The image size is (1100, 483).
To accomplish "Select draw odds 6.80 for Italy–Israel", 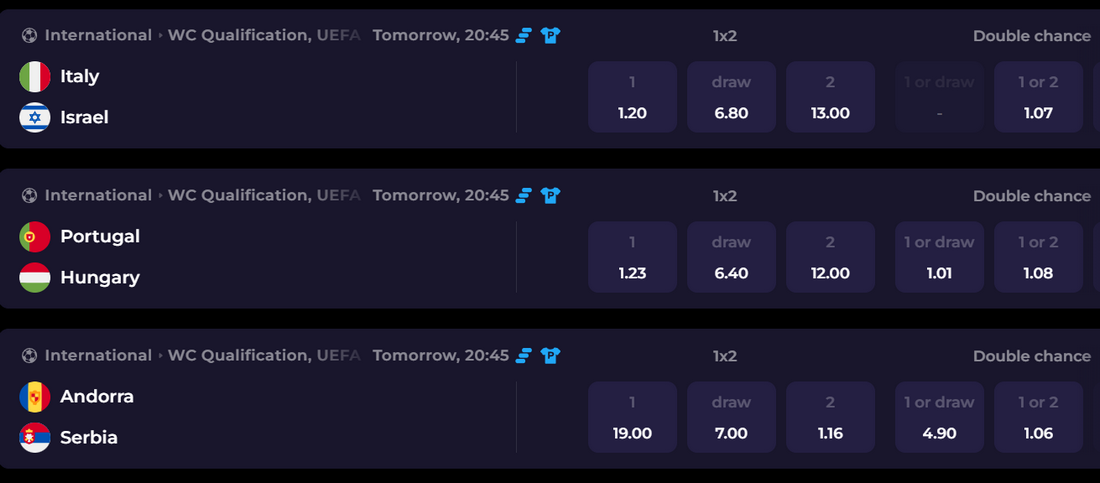I will click(x=731, y=97).
